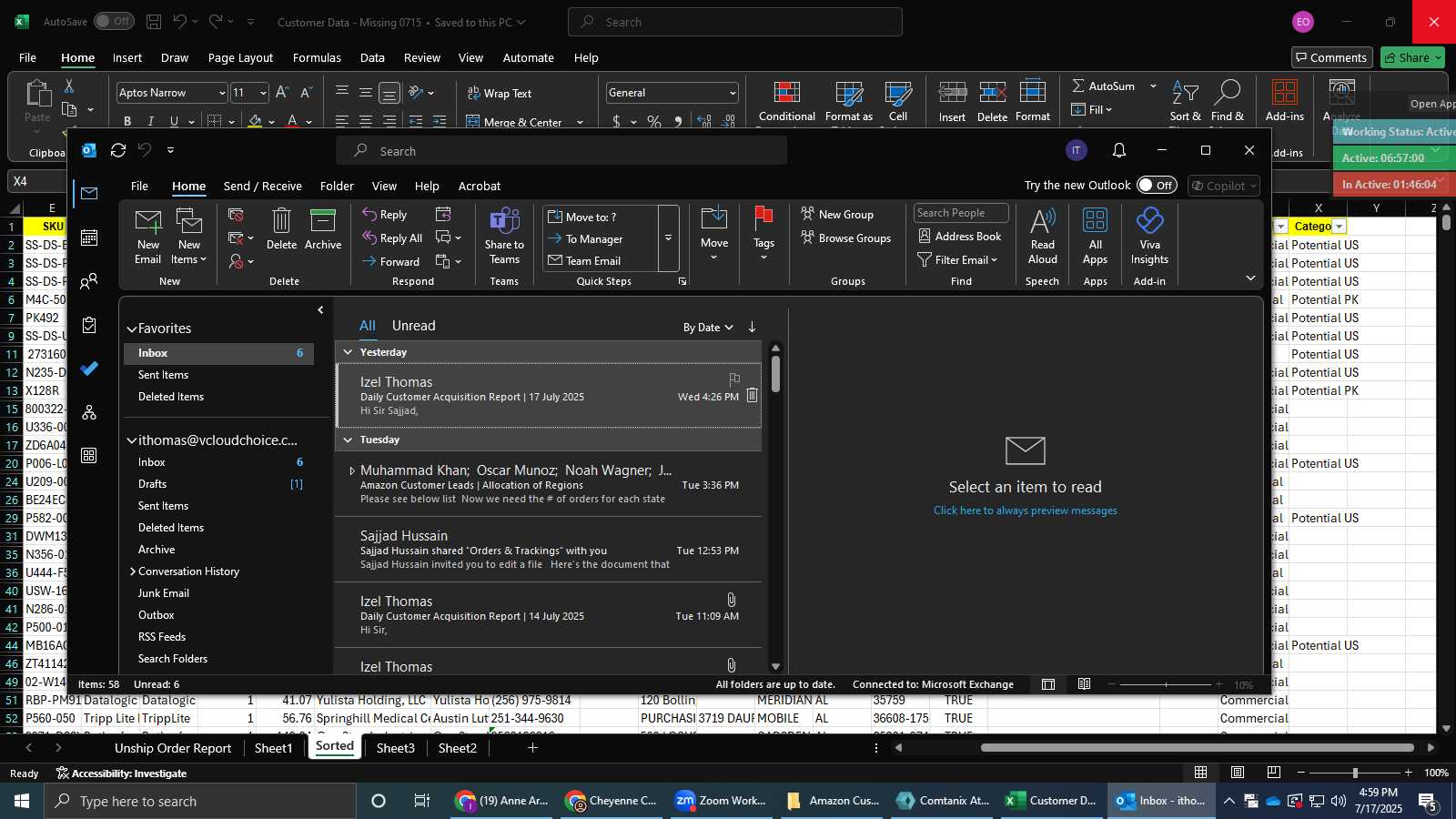Open Outlook Folder tab

pos(337,186)
